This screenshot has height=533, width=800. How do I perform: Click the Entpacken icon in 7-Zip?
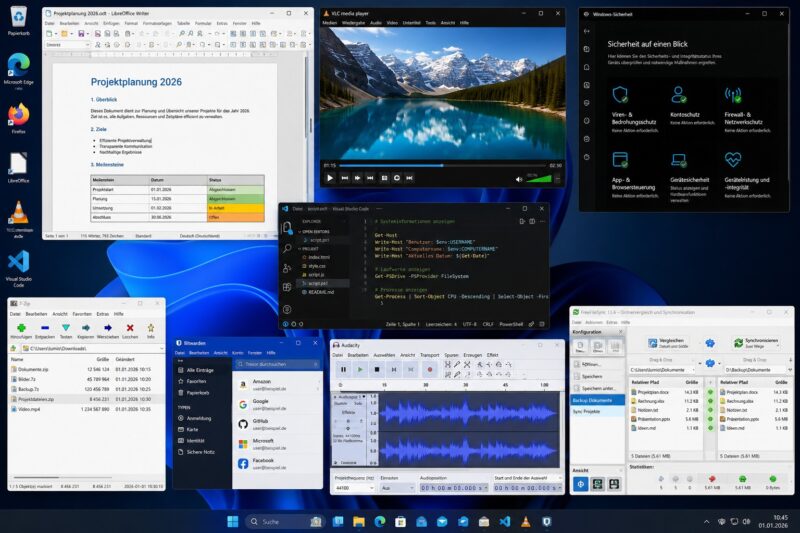coord(45,328)
